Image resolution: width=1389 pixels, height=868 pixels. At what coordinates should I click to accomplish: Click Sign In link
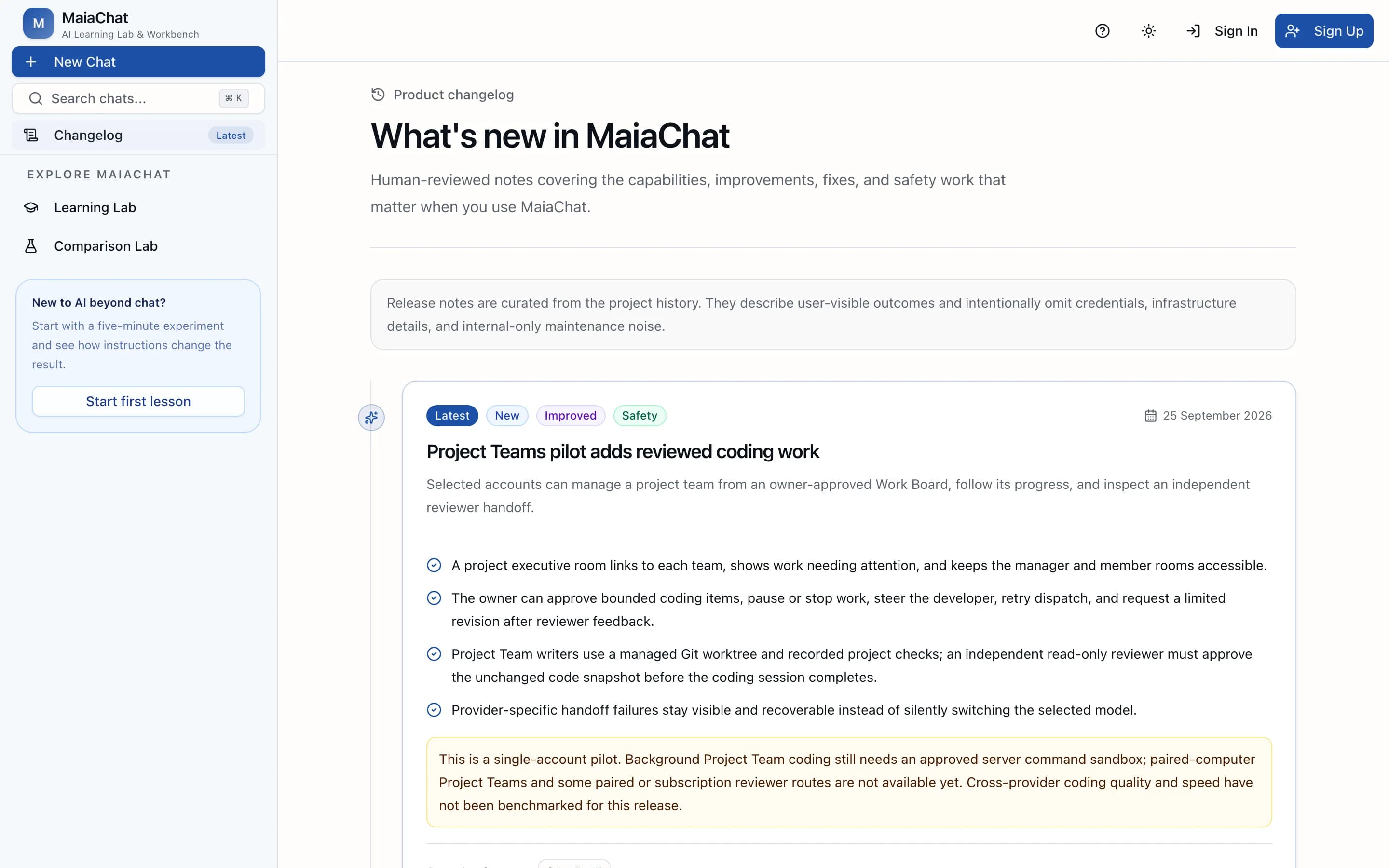[1221, 31]
